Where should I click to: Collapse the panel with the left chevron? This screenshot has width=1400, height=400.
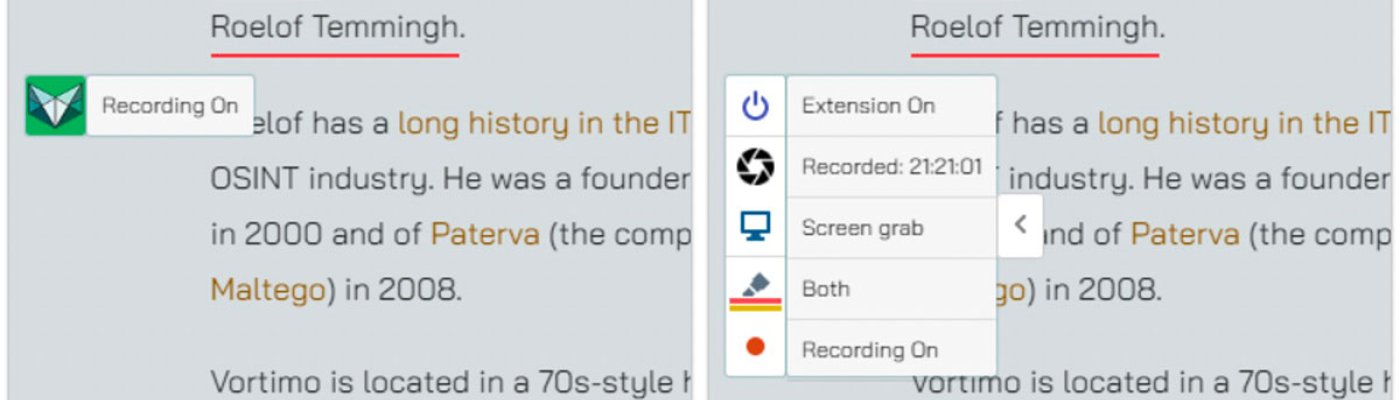1020,225
